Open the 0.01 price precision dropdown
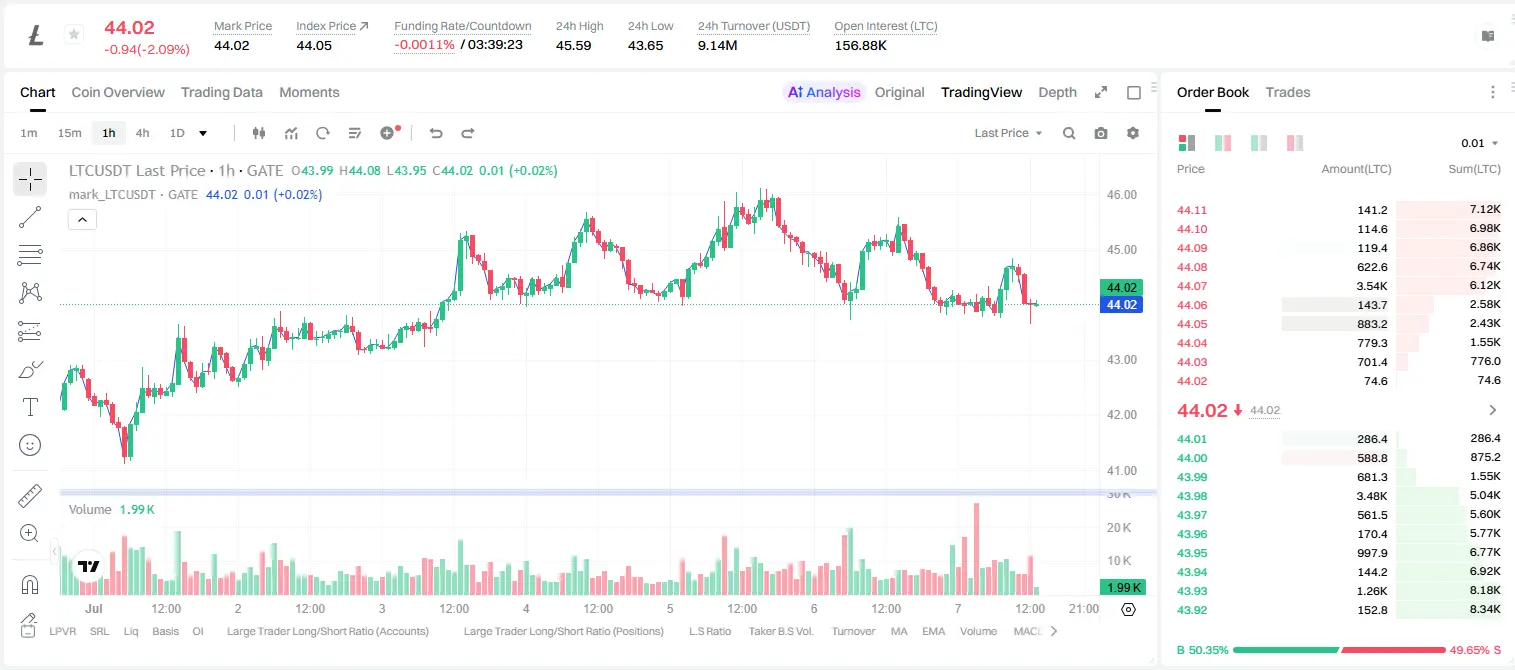 pos(1480,143)
